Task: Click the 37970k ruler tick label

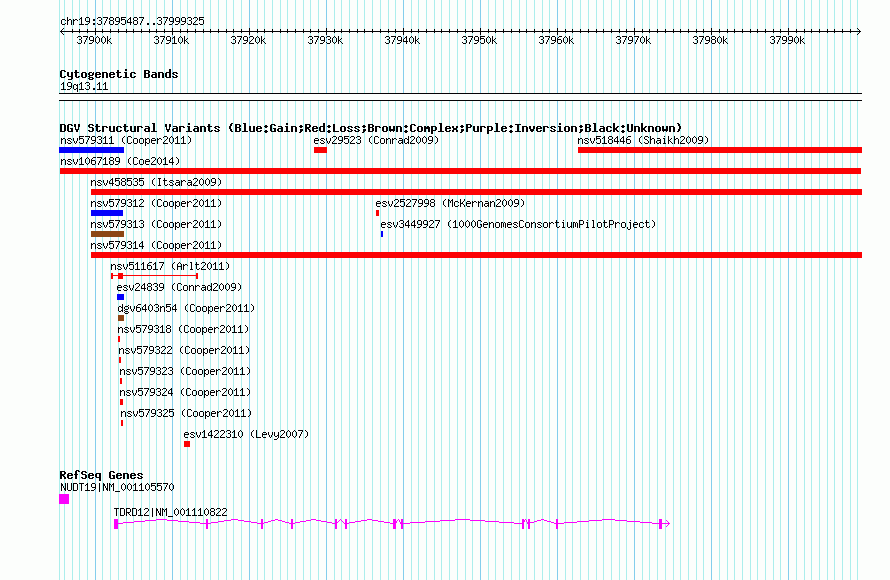Action: coord(633,40)
